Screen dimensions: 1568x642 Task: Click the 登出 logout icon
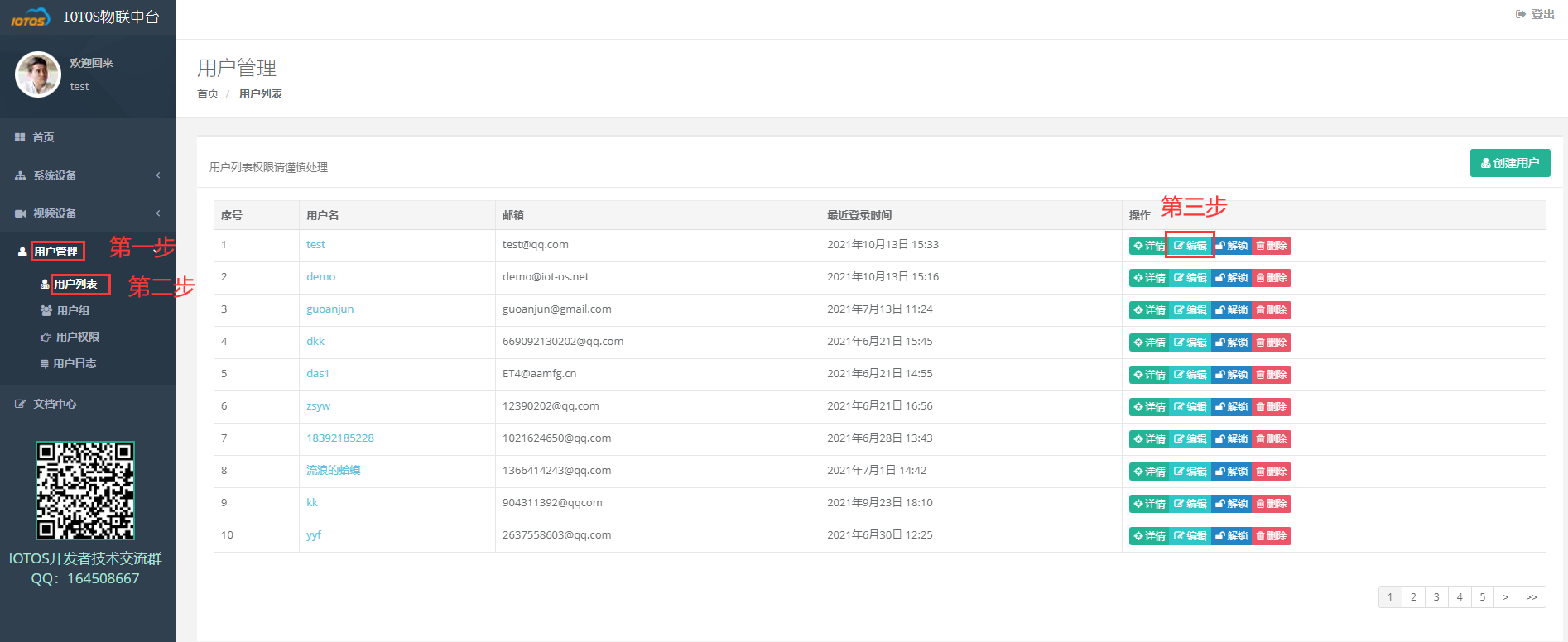[x=1521, y=14]
